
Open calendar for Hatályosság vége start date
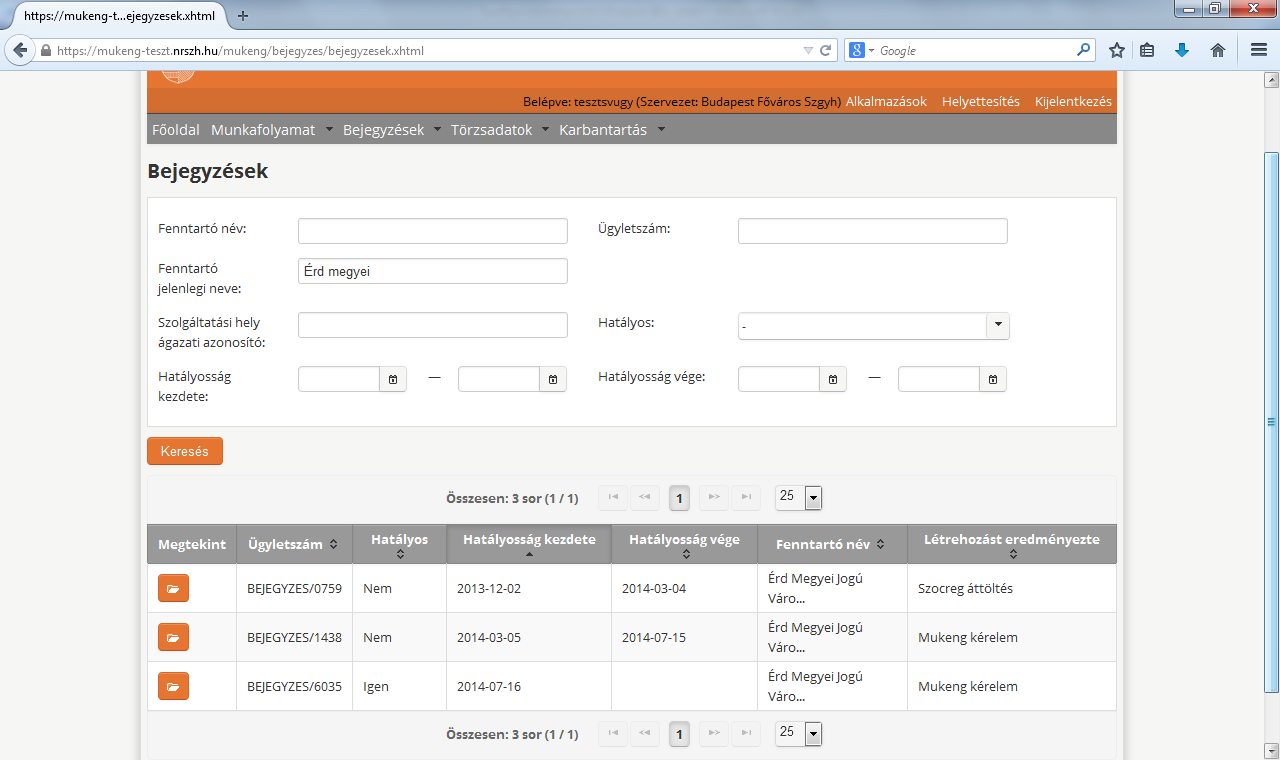833,379
